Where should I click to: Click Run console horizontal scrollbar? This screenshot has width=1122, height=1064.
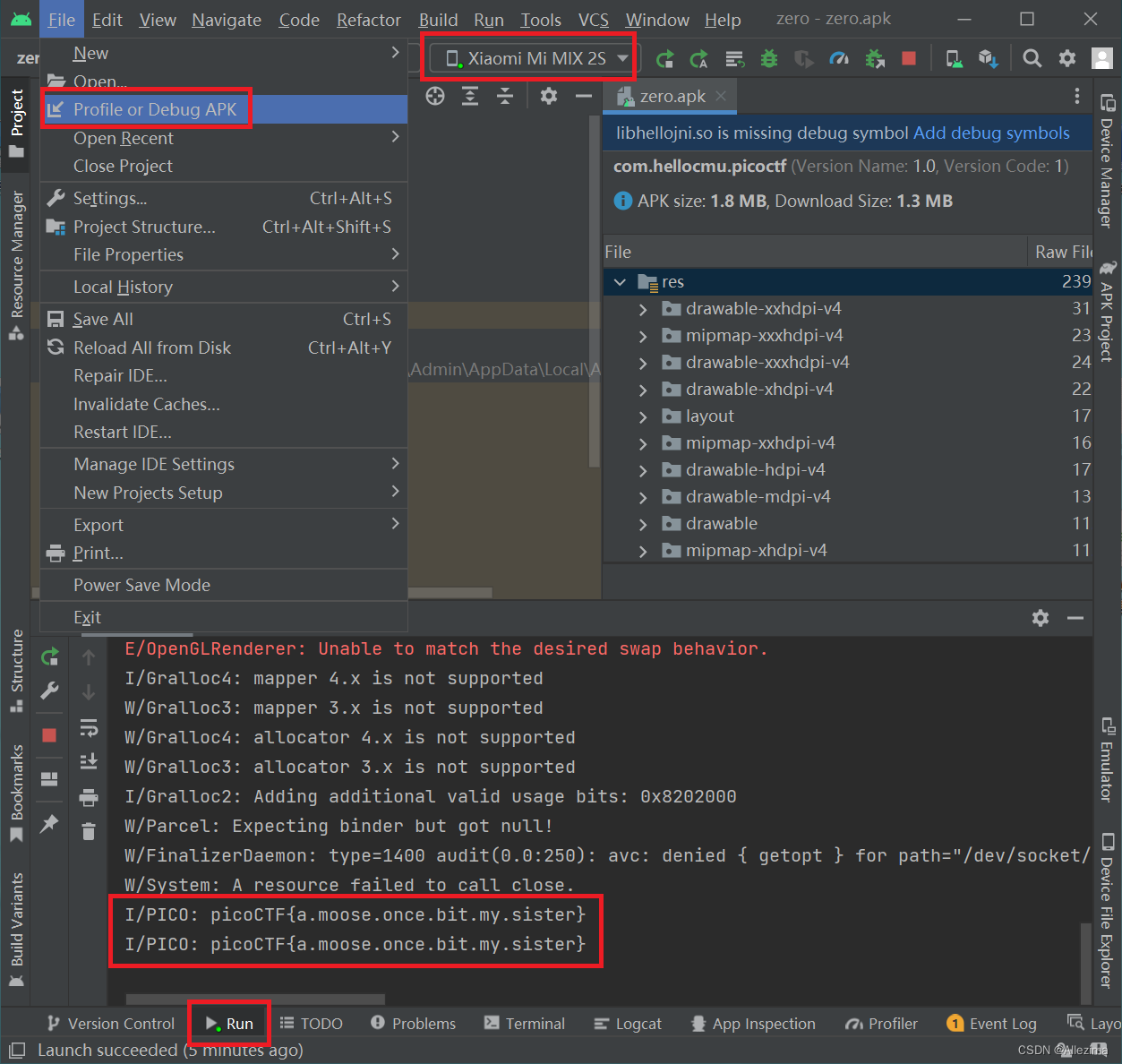[255, 999]
